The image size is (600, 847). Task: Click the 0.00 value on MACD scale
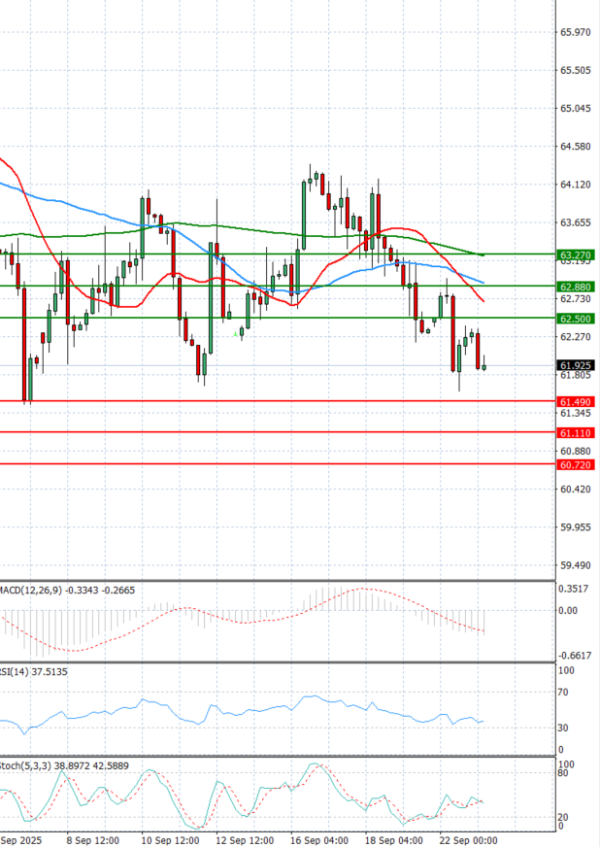coord(568,610)
